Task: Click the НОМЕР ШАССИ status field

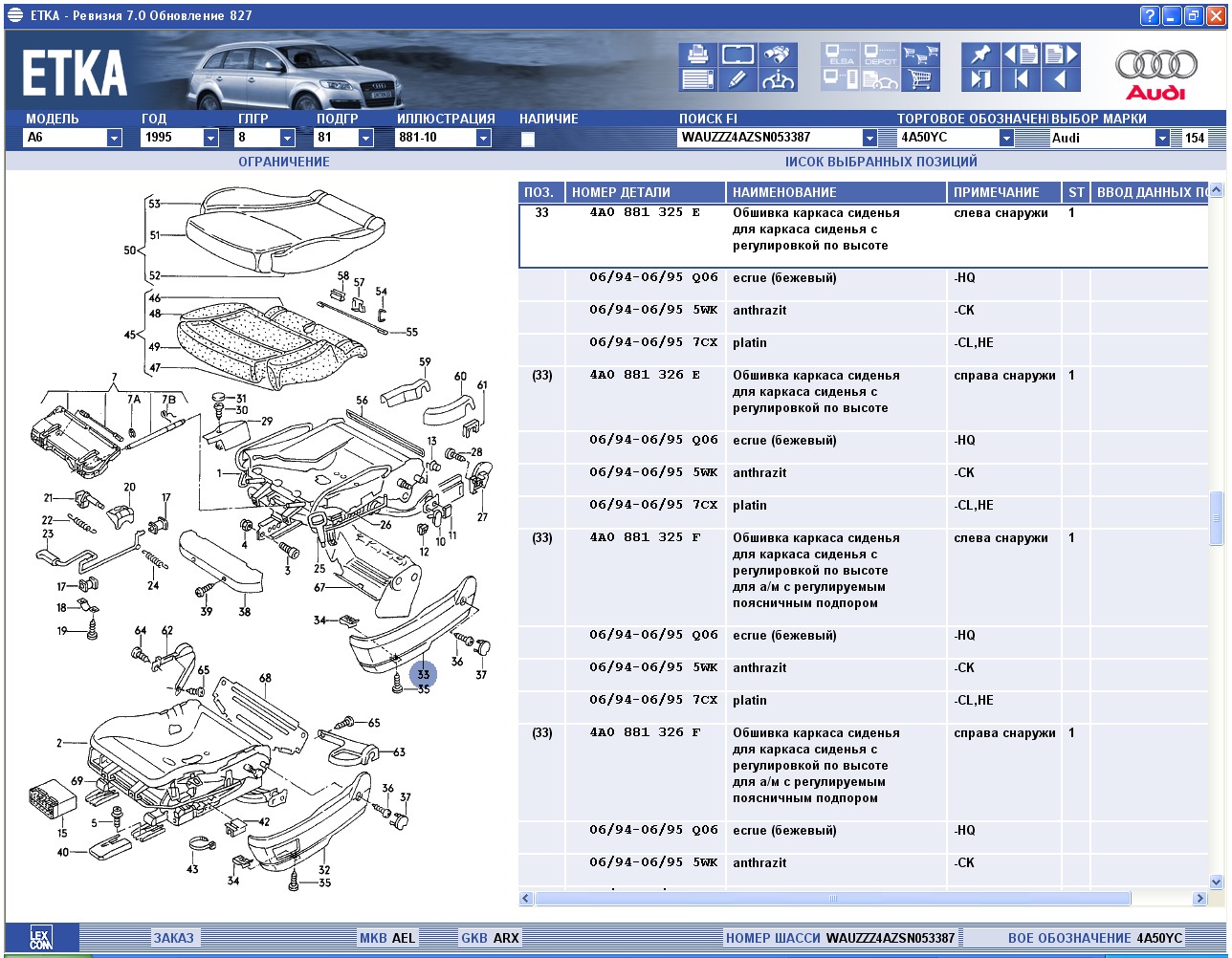Action: [841, 938]
